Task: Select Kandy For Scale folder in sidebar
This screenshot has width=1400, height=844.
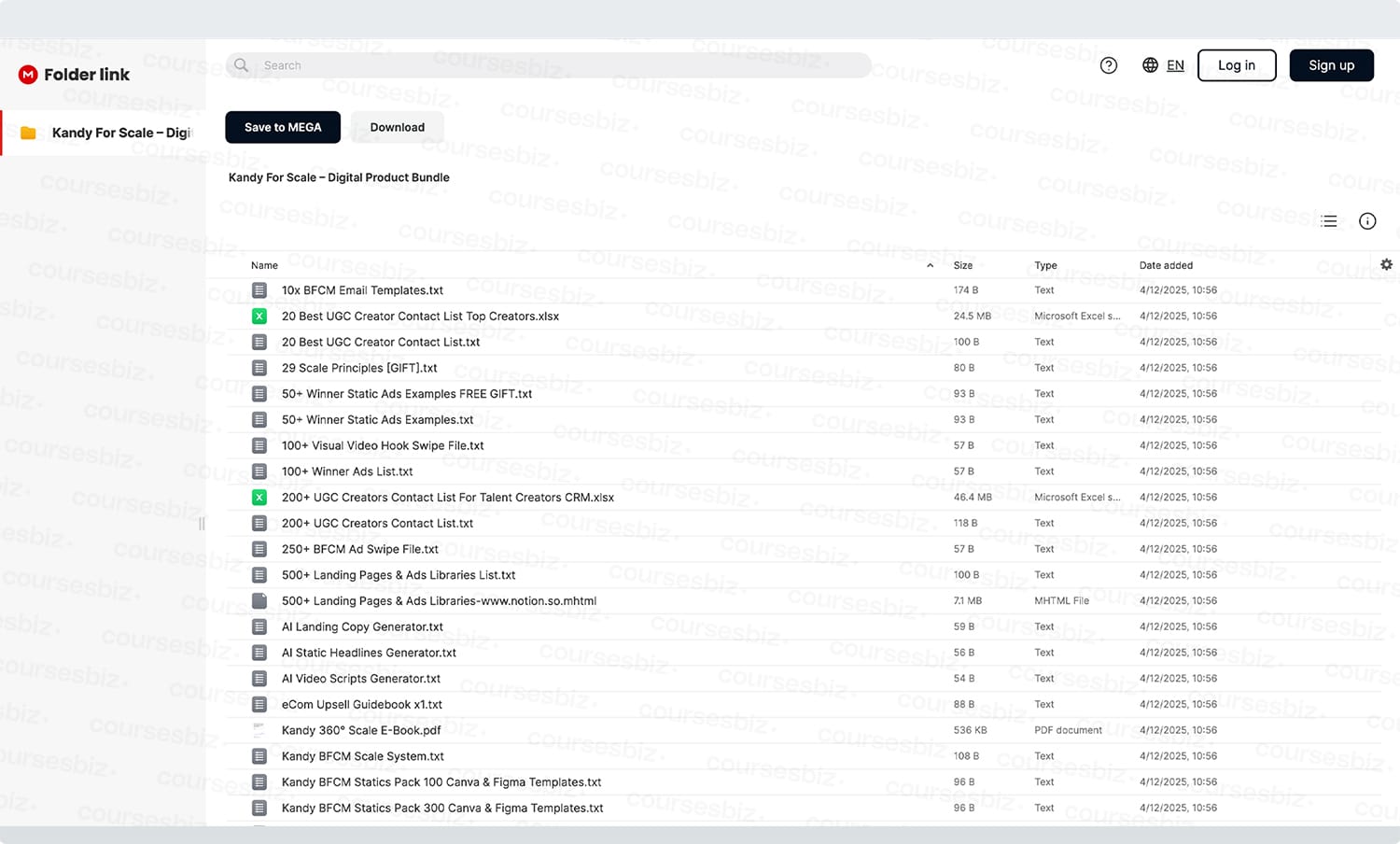Action: pos(103,133)
